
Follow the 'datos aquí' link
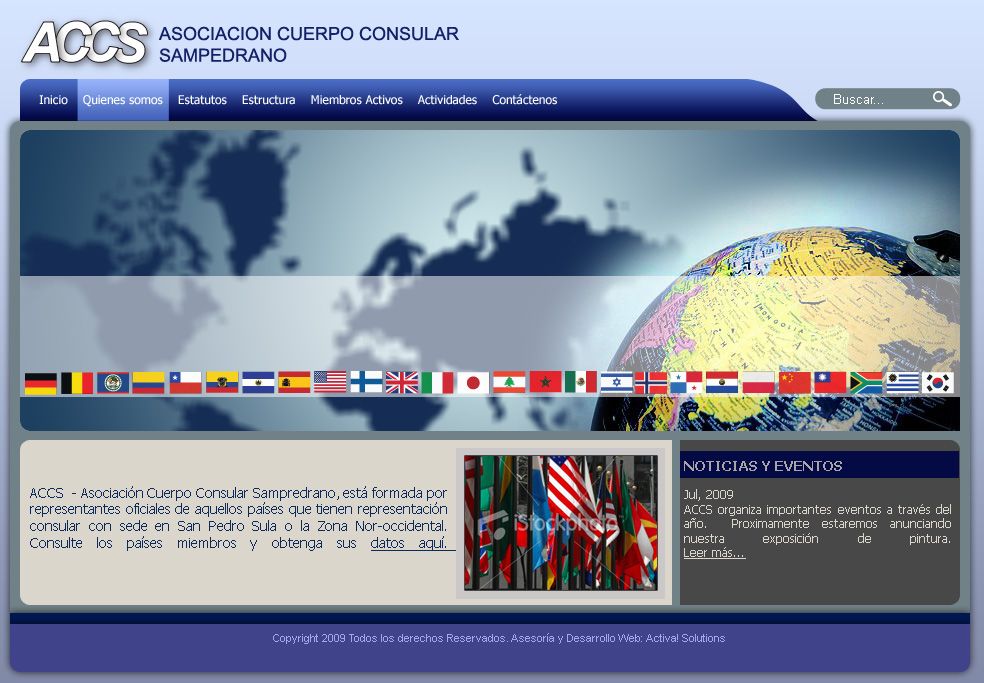click(x=409, y=543)
